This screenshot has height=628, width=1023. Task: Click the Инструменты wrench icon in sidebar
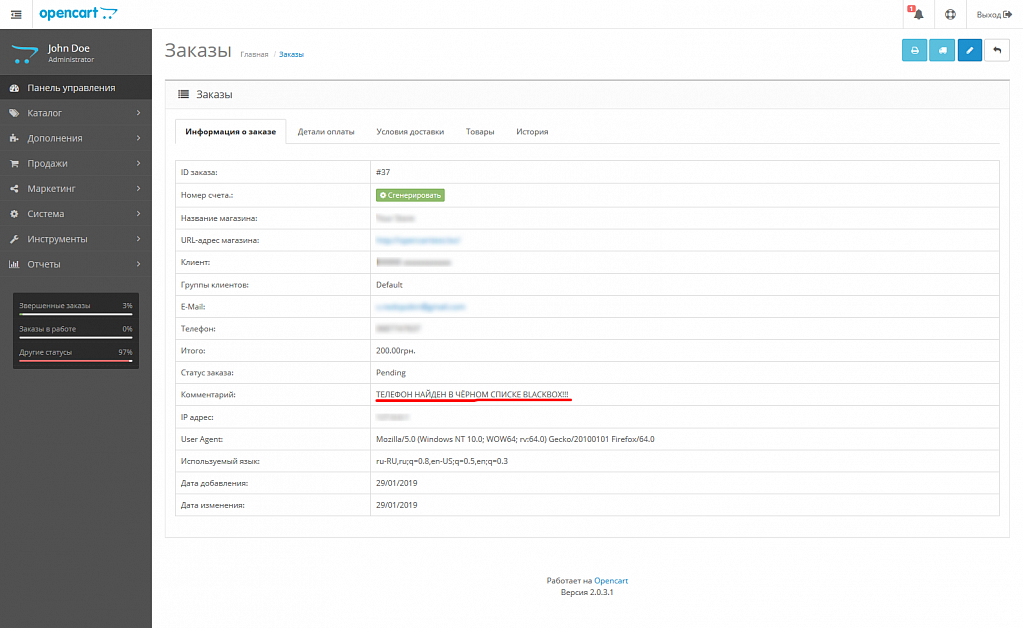pyautogui.click(x=12, y=239)
